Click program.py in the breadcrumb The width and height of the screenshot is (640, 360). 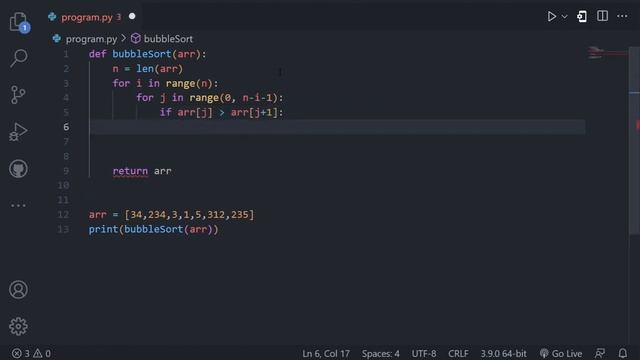(91, 39)
